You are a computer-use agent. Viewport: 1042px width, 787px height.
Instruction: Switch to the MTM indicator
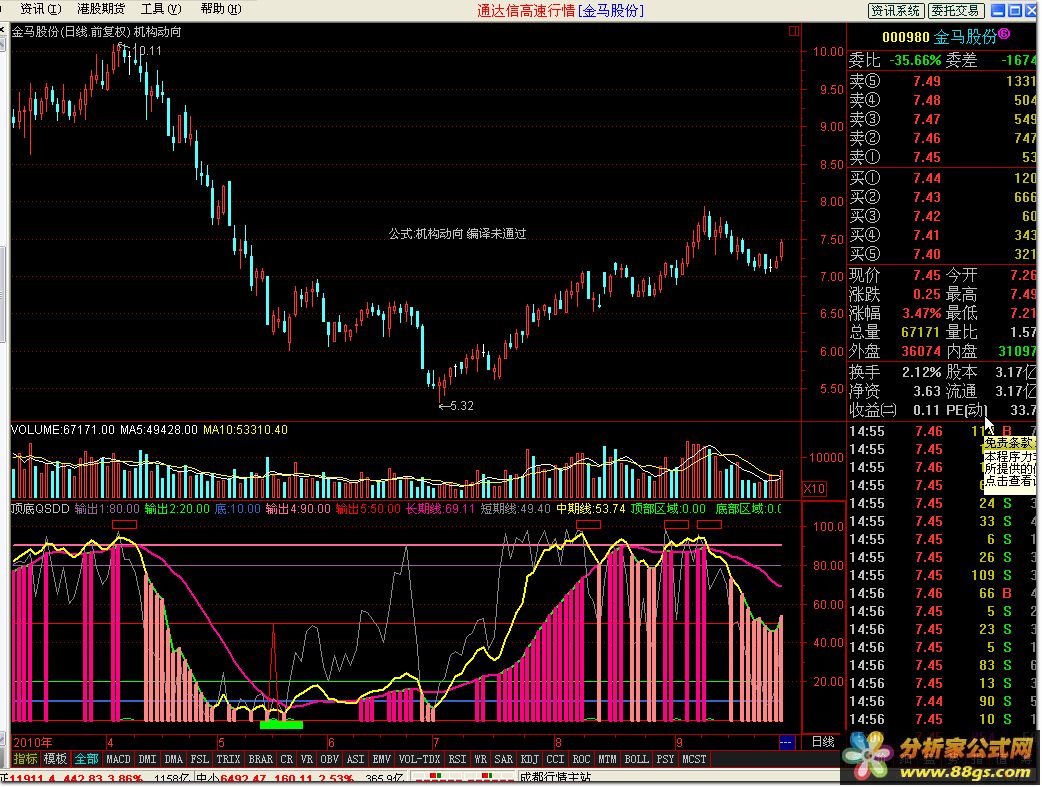(607, 758)
